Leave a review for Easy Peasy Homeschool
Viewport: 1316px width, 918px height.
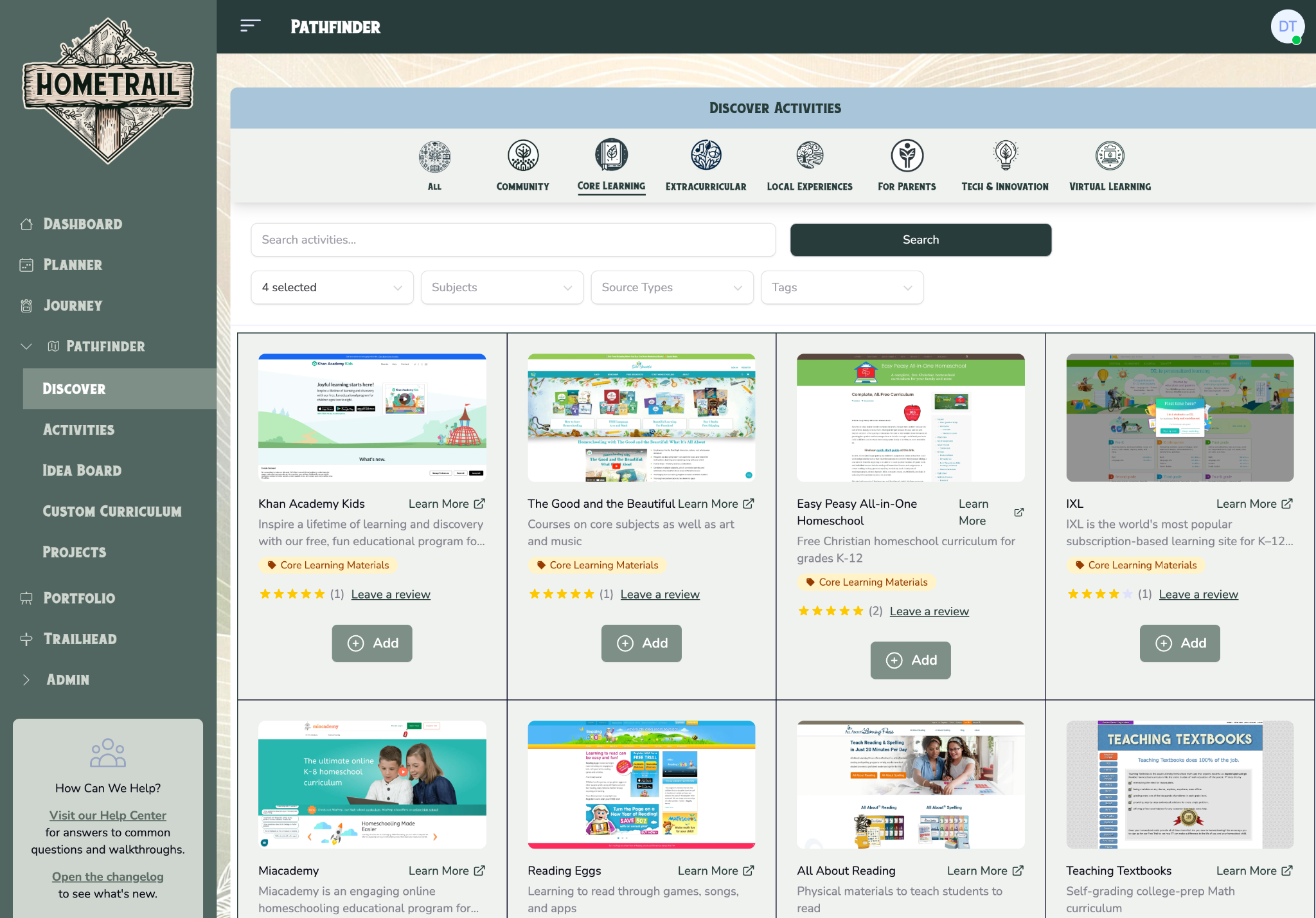[x=929, y=611]
